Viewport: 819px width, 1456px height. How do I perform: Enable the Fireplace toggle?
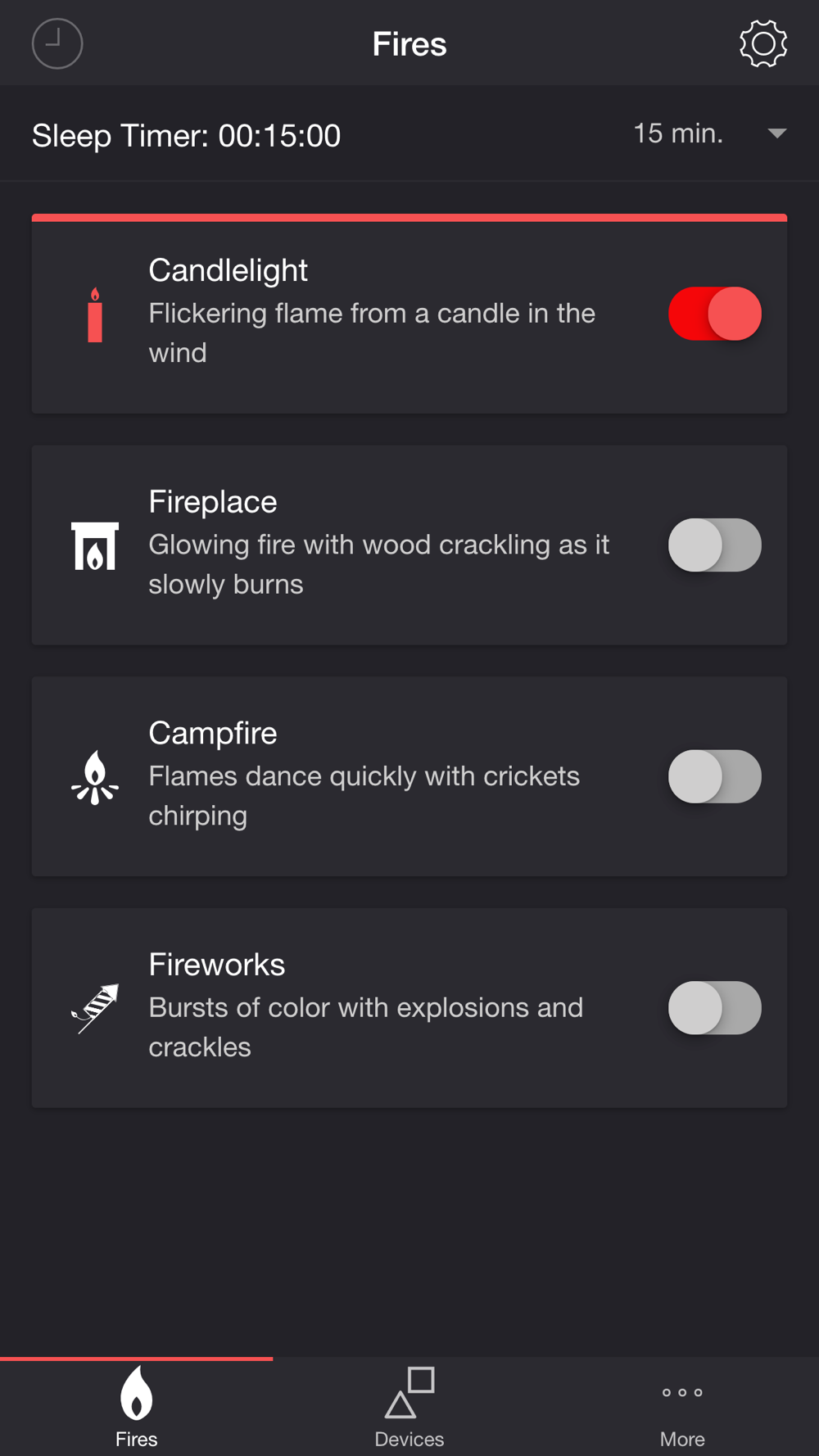point(715,545)
